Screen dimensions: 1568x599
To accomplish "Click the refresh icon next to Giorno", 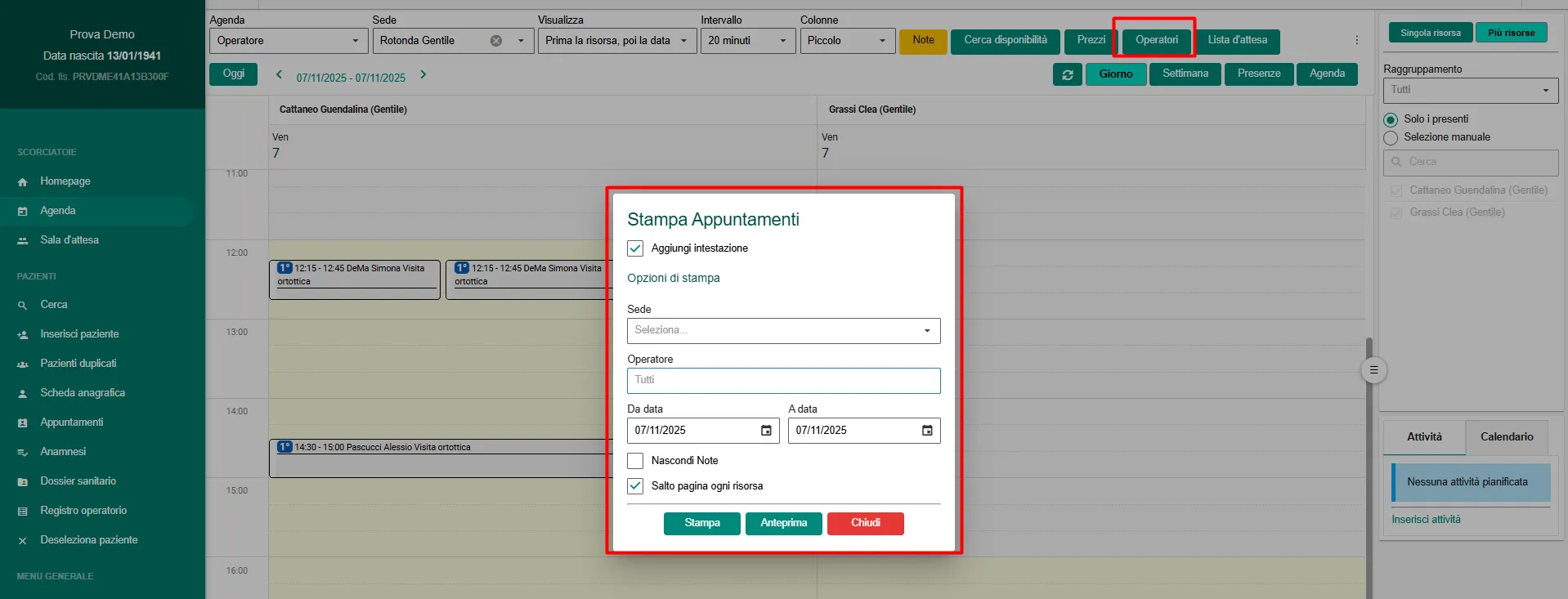I will tap(1067, 74).
